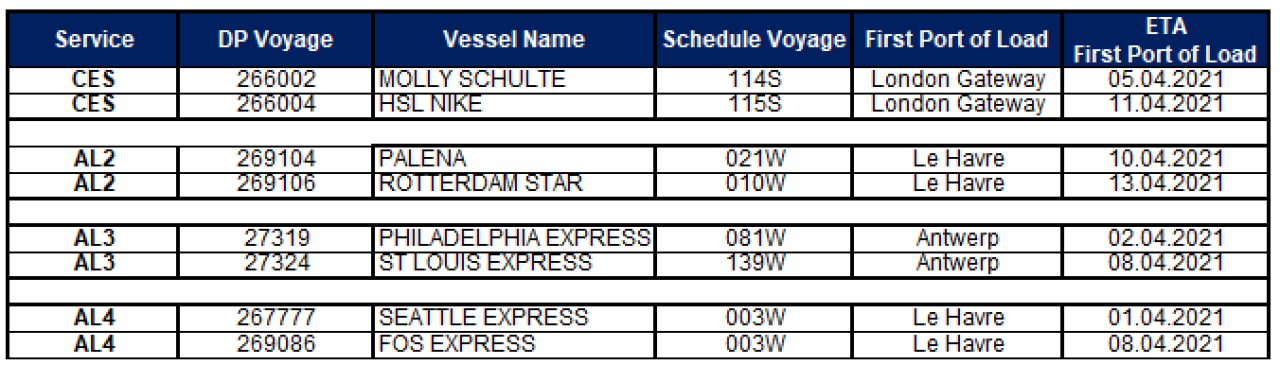
Task: Select the Schedule Voyage column header
Action: (753, 40)
